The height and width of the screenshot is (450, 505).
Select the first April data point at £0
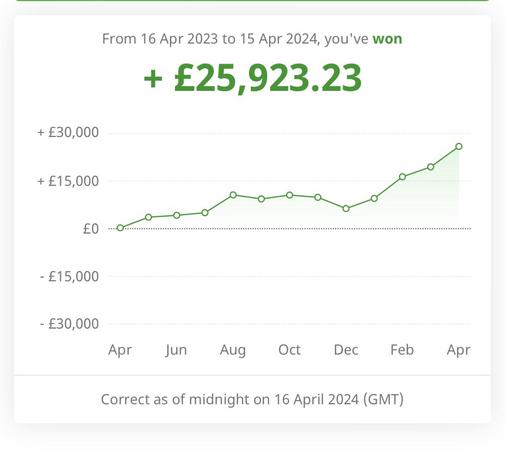tap(120, 228)
